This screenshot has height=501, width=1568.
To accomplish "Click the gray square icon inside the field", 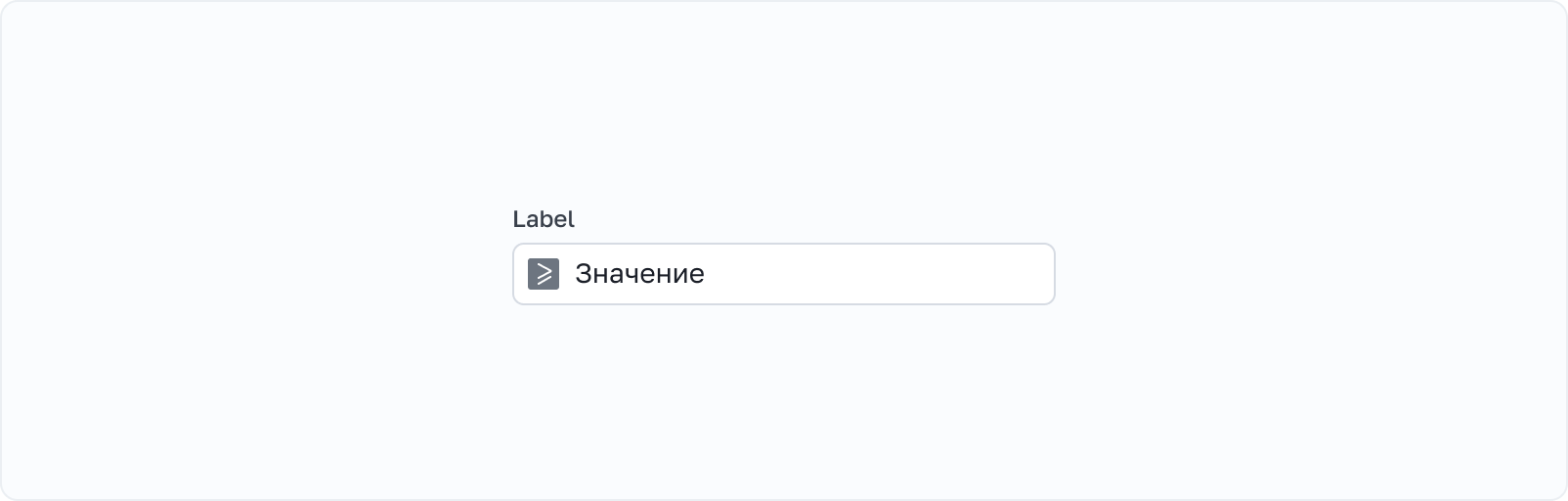I will (x=544, y=274).
